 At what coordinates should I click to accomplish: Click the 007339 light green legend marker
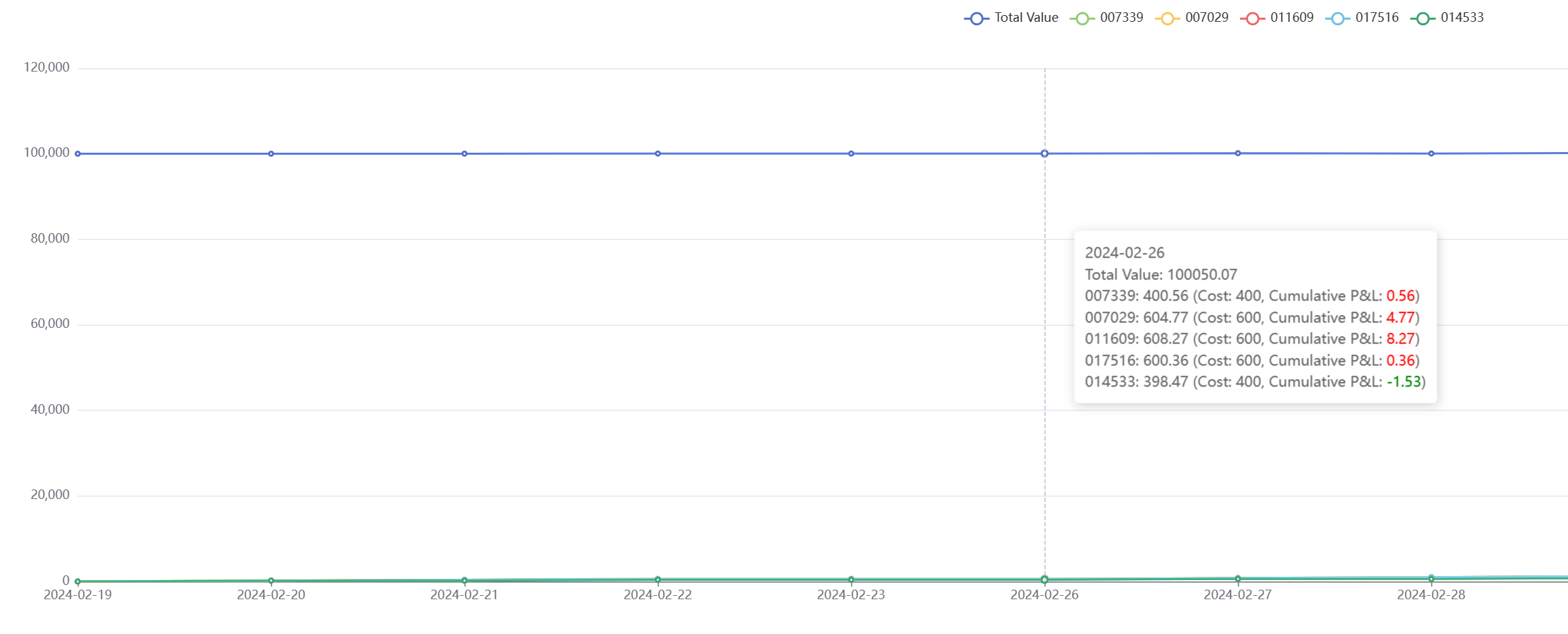point(1082,18)
